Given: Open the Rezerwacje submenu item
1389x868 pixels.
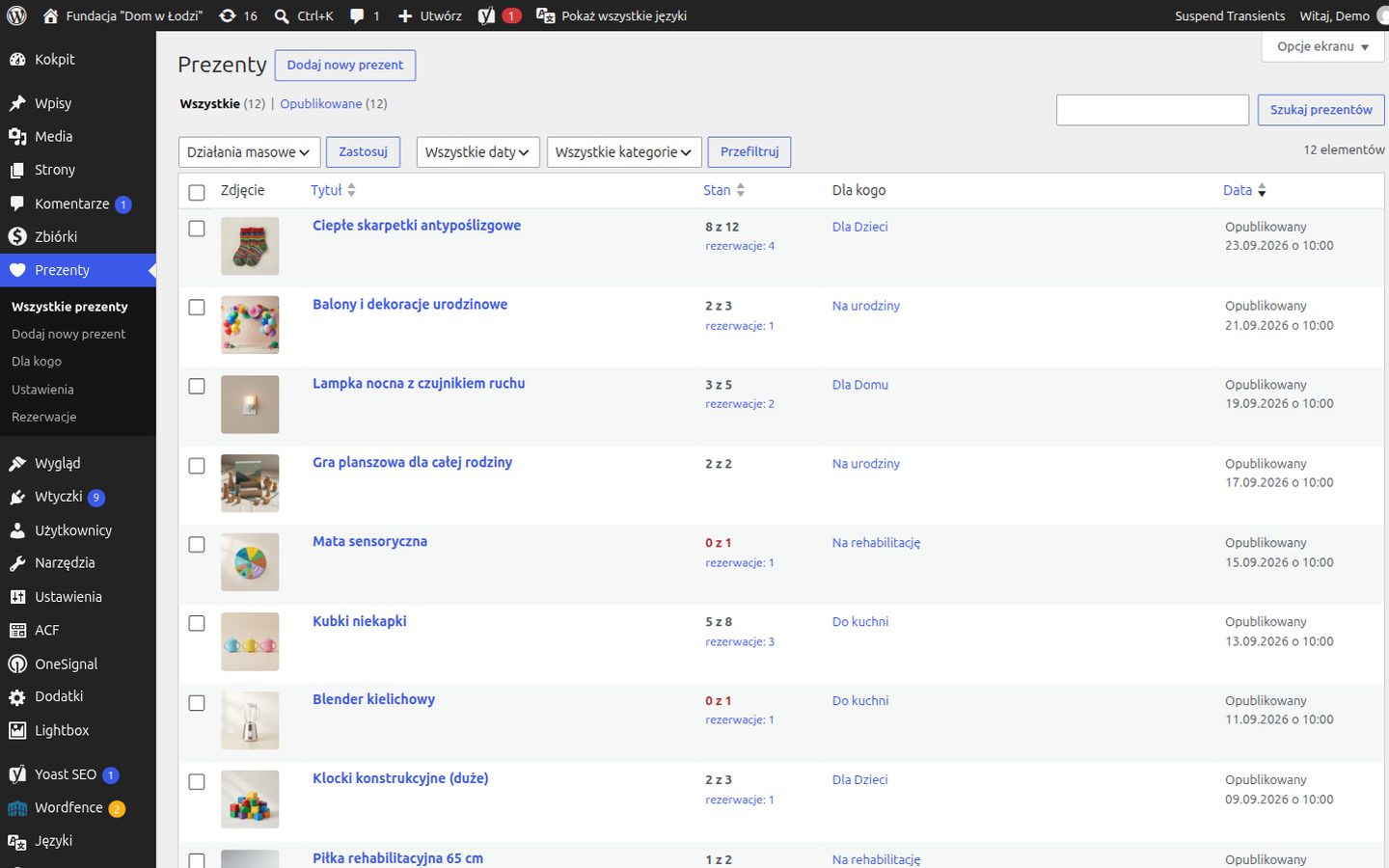Looking at the screenshot, I should tap(44, 418).
